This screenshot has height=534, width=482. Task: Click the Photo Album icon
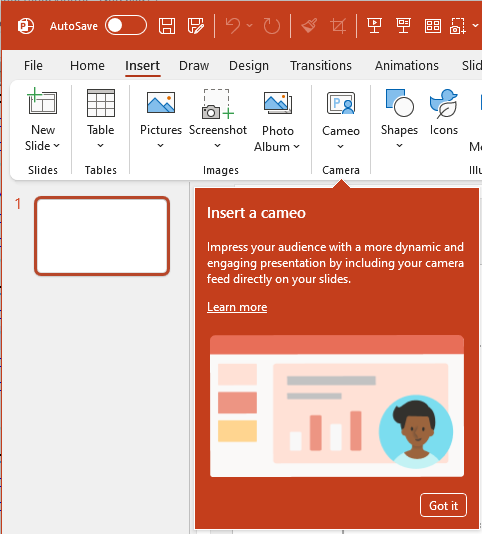(x=278, y=103)
